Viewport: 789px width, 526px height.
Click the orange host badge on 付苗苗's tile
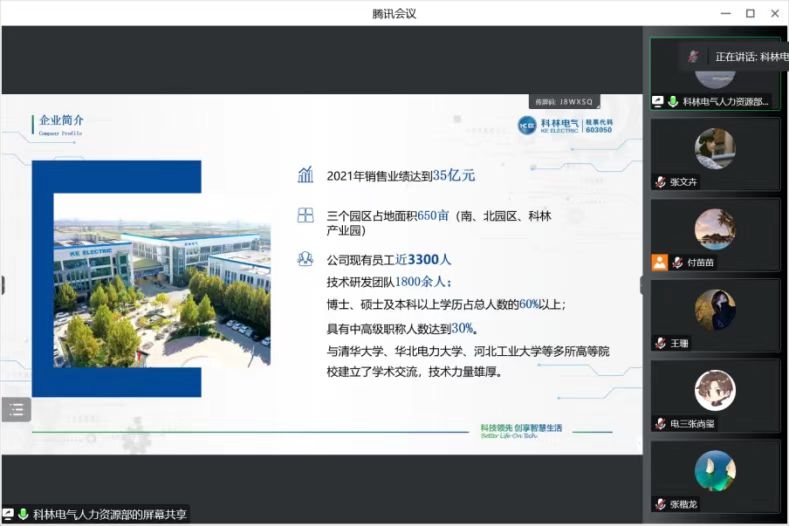click(660, 262)
